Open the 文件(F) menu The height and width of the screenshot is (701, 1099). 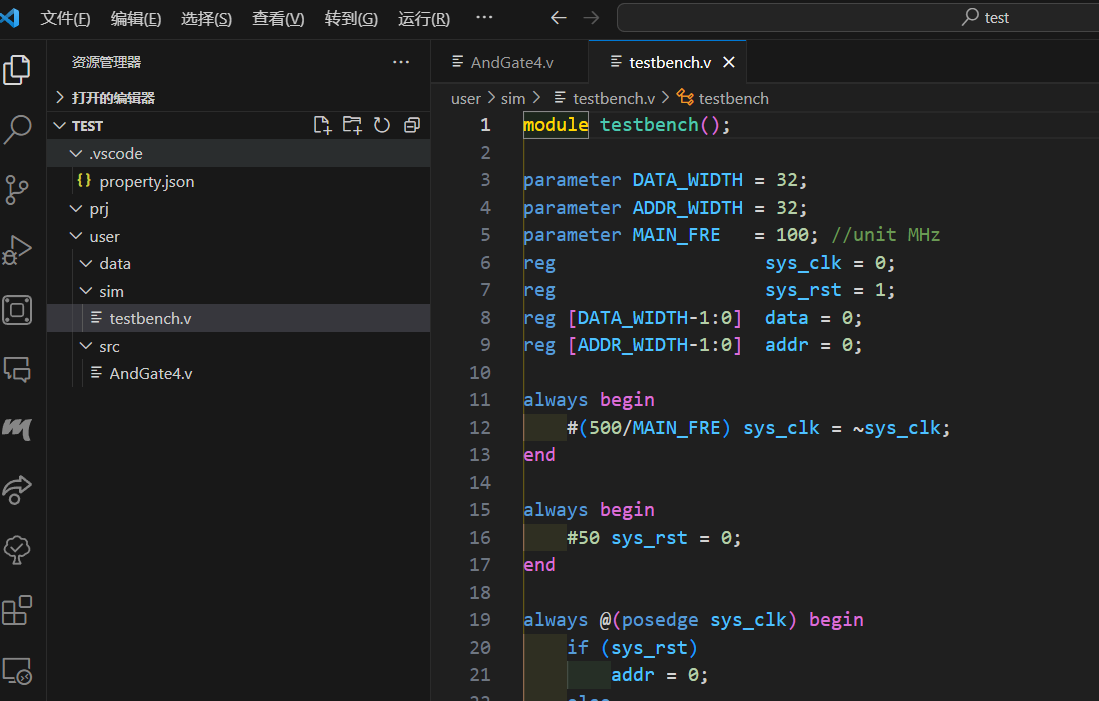coord(66,18)
